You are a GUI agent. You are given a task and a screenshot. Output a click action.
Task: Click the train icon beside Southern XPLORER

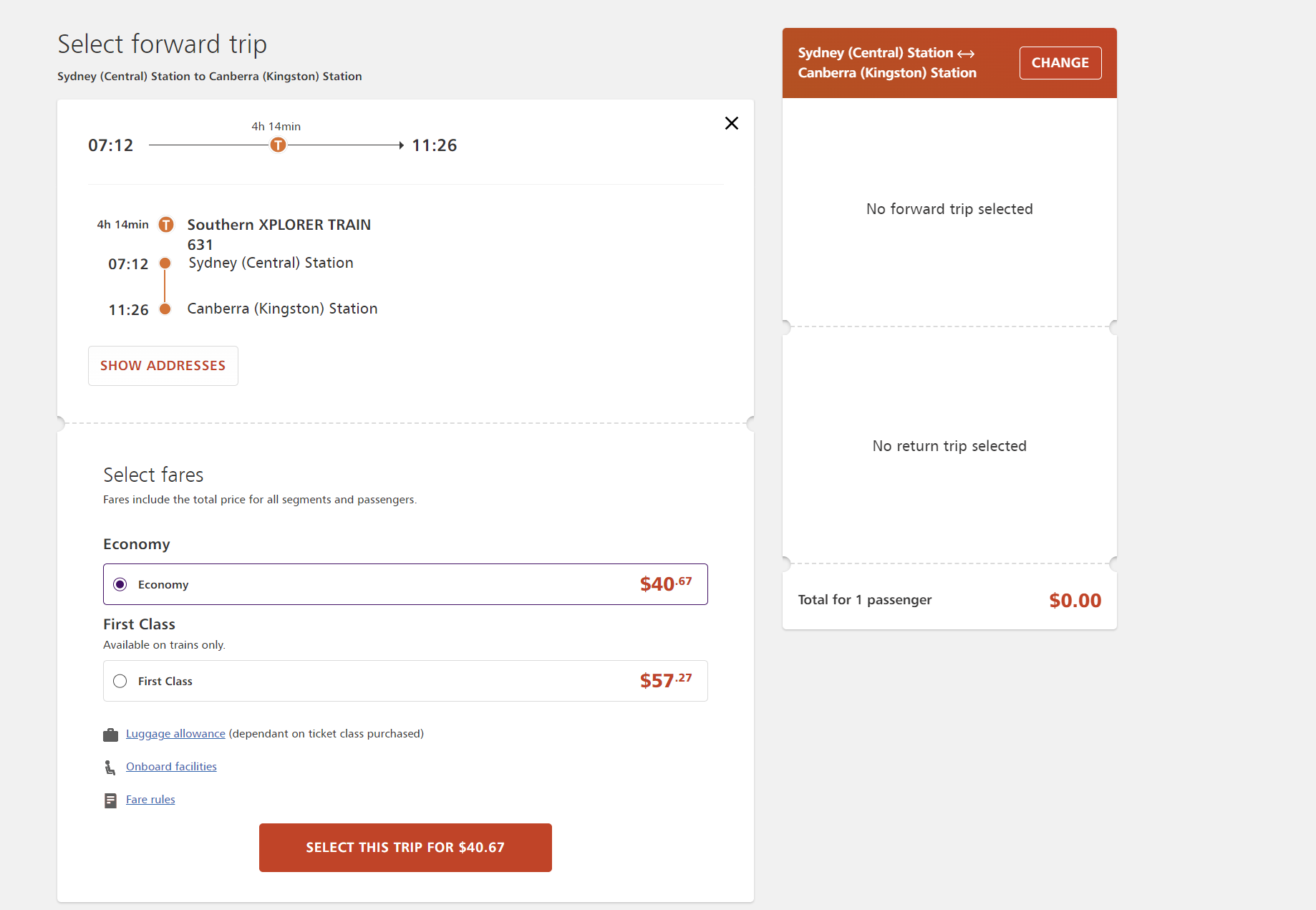[x=166, y=225]
